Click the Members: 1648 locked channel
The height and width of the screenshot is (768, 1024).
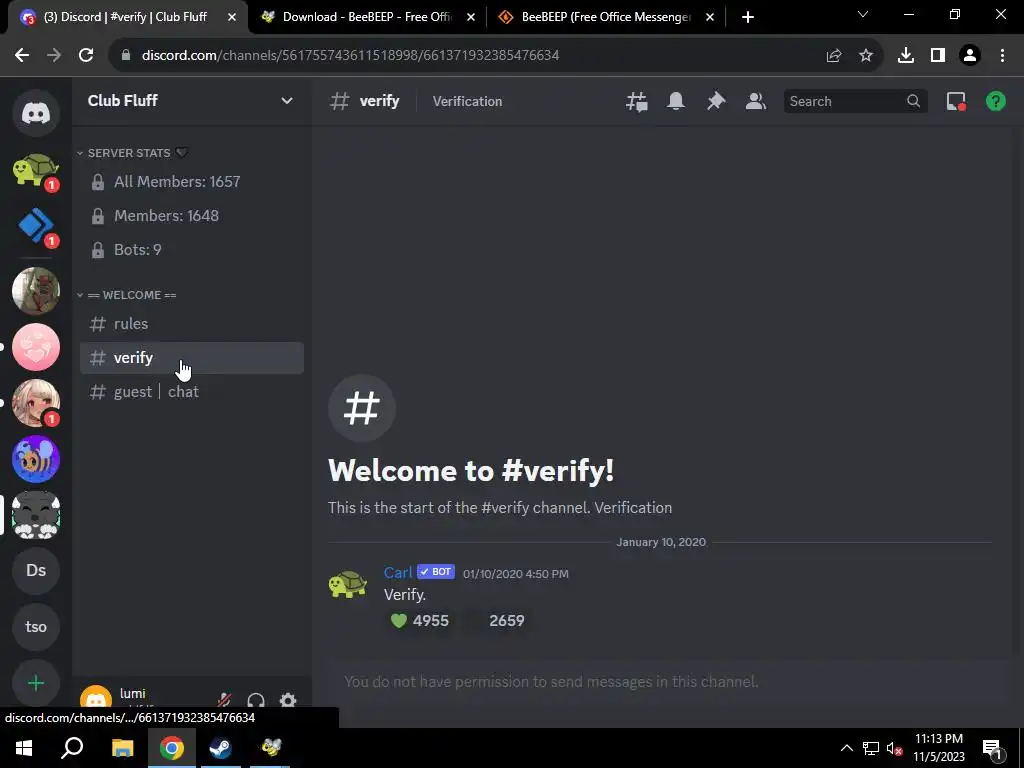click(x=192, y=216)
